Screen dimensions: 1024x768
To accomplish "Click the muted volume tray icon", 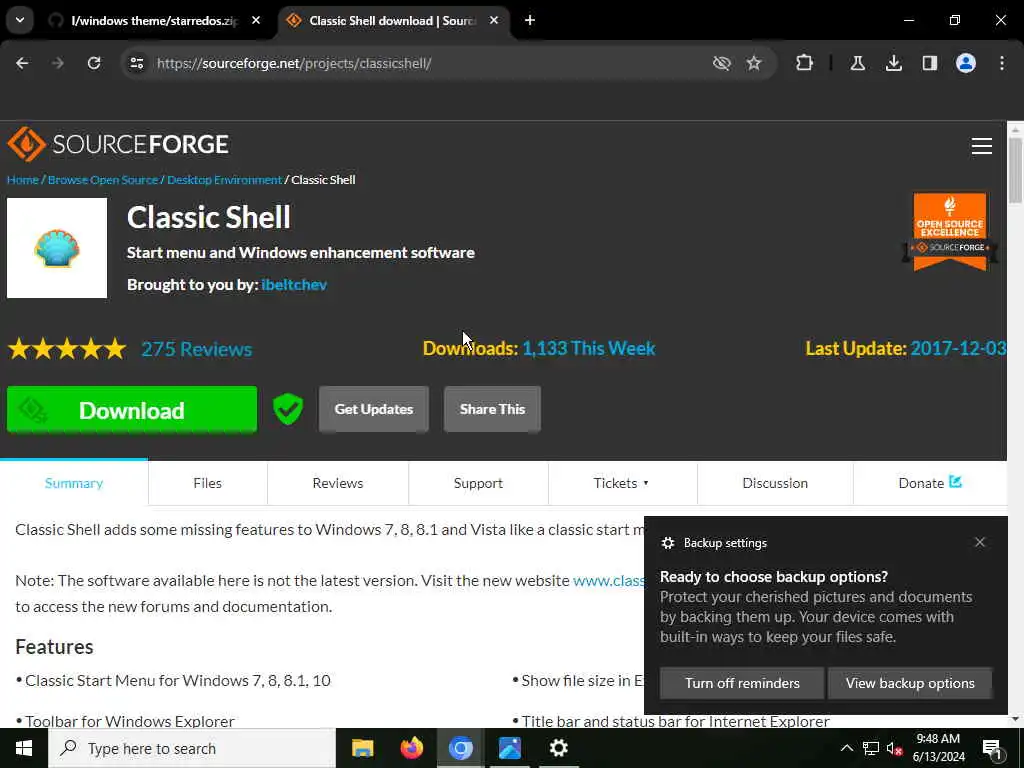I will tap(895, 748).
